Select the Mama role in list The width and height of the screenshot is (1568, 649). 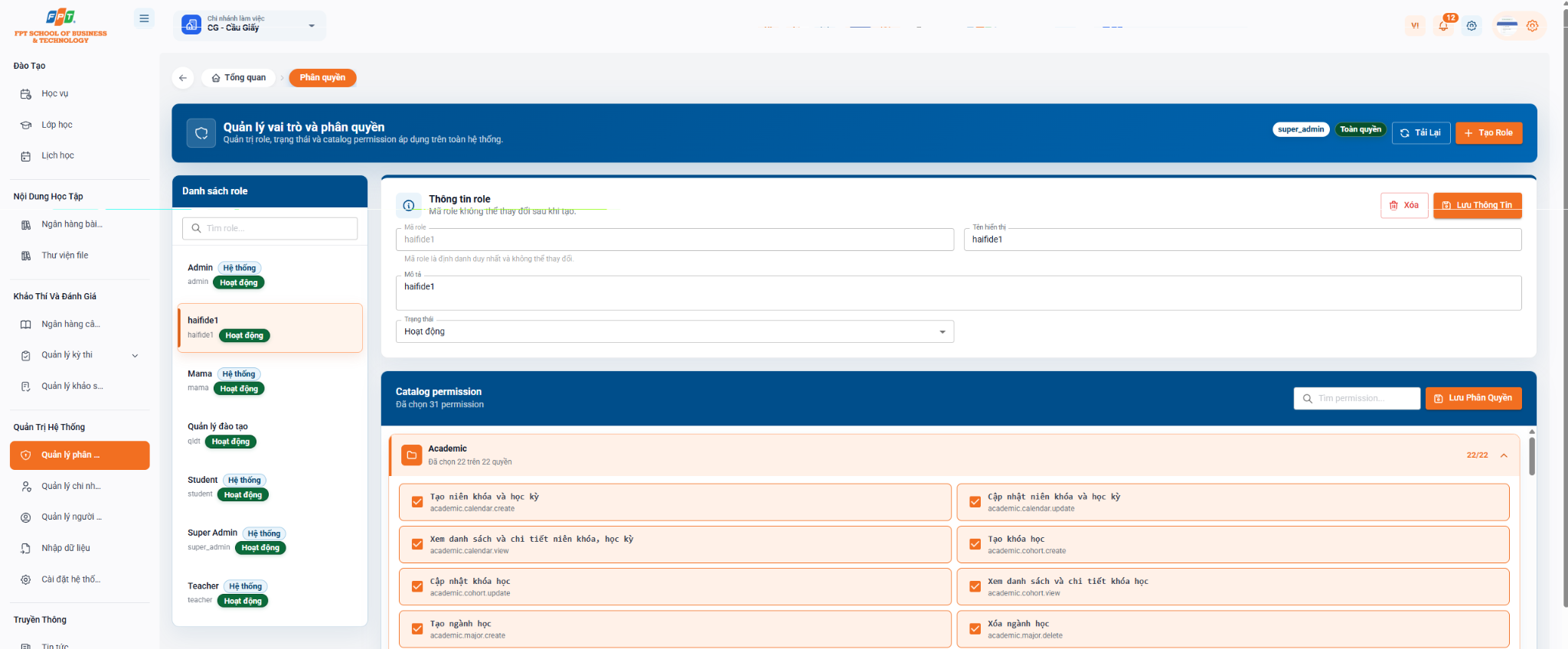point(270,381)
